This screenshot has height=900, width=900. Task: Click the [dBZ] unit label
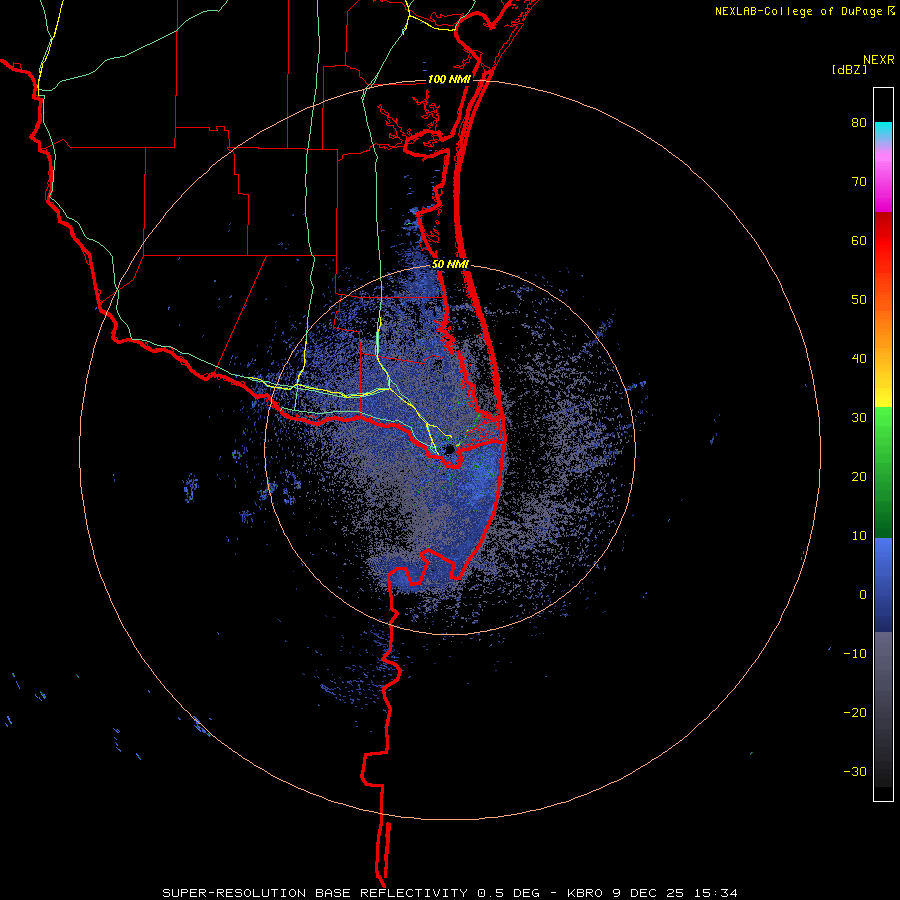(849, 70)
